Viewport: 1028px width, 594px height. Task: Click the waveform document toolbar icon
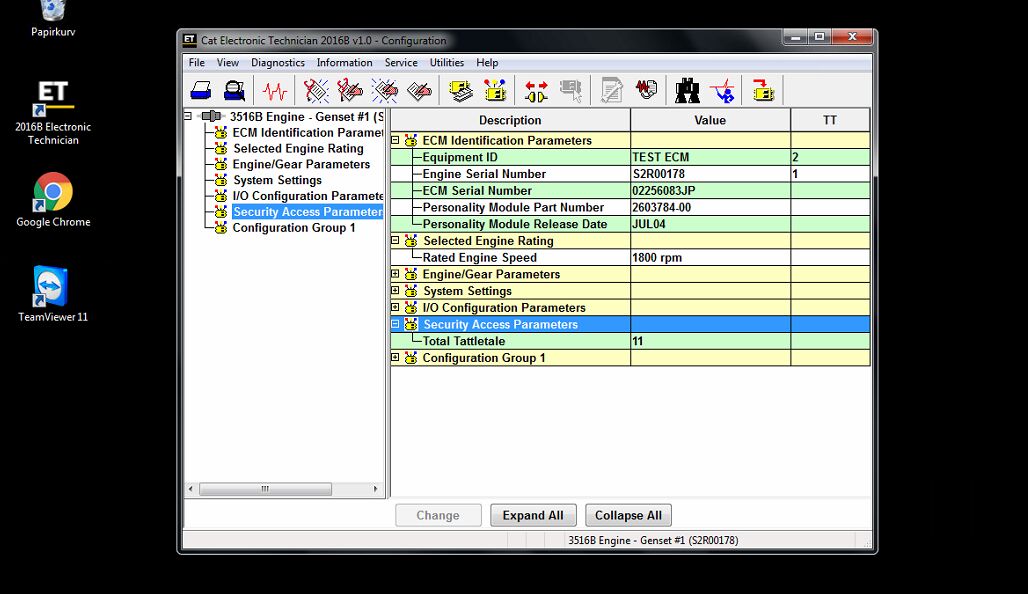[x=646, y=90]
